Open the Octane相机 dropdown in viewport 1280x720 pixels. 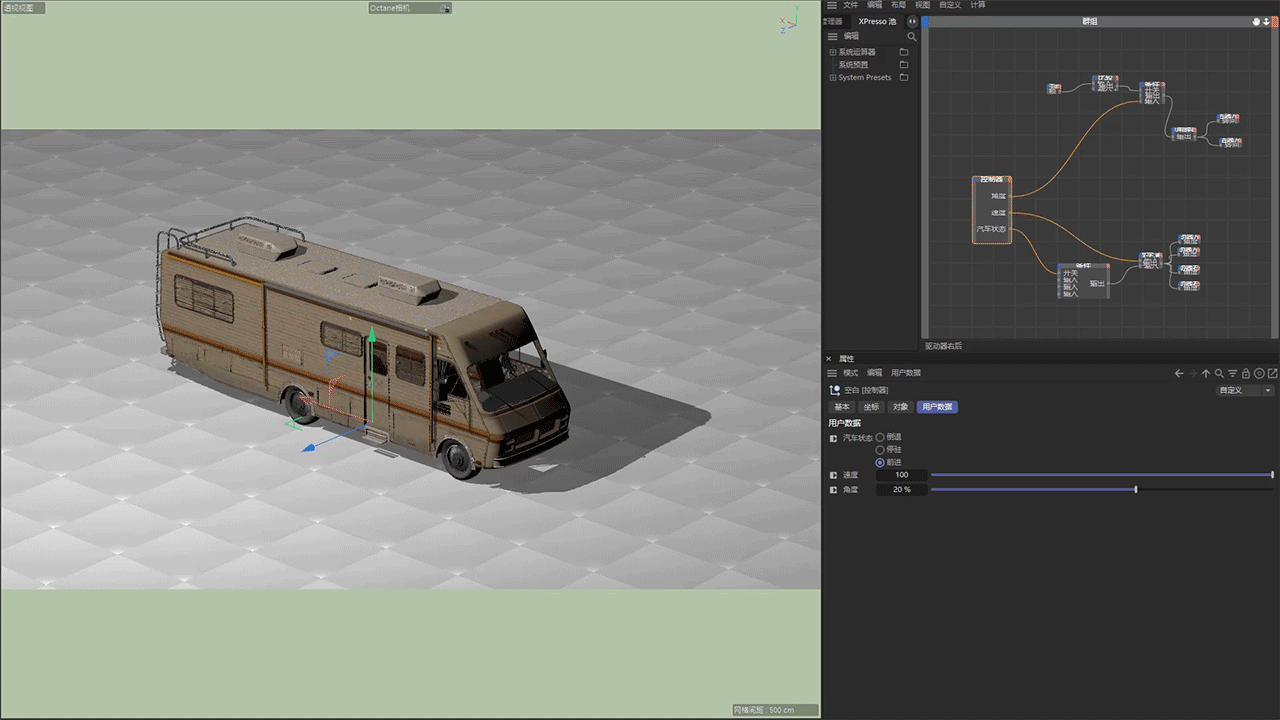410,8
